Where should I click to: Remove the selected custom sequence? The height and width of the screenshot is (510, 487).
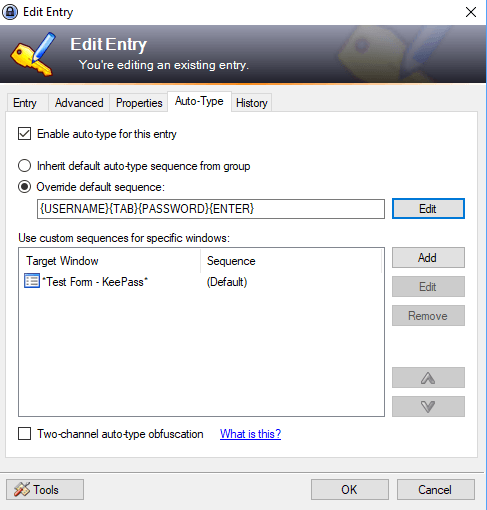(428, 316)
